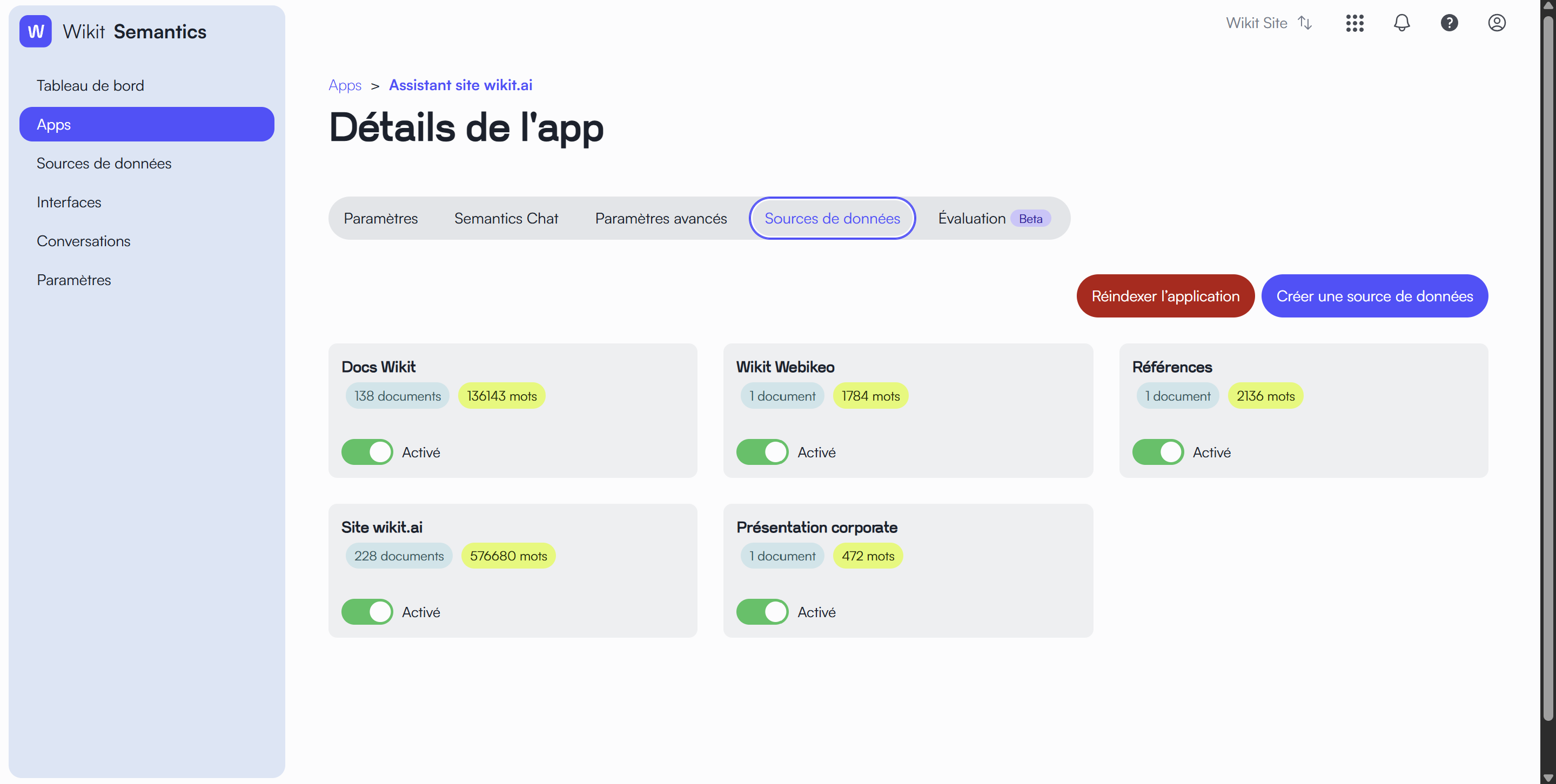Viewport: 1556px width, 784px height.
Task: Click Réindexer l'application button
Action: pos(1165,296)
